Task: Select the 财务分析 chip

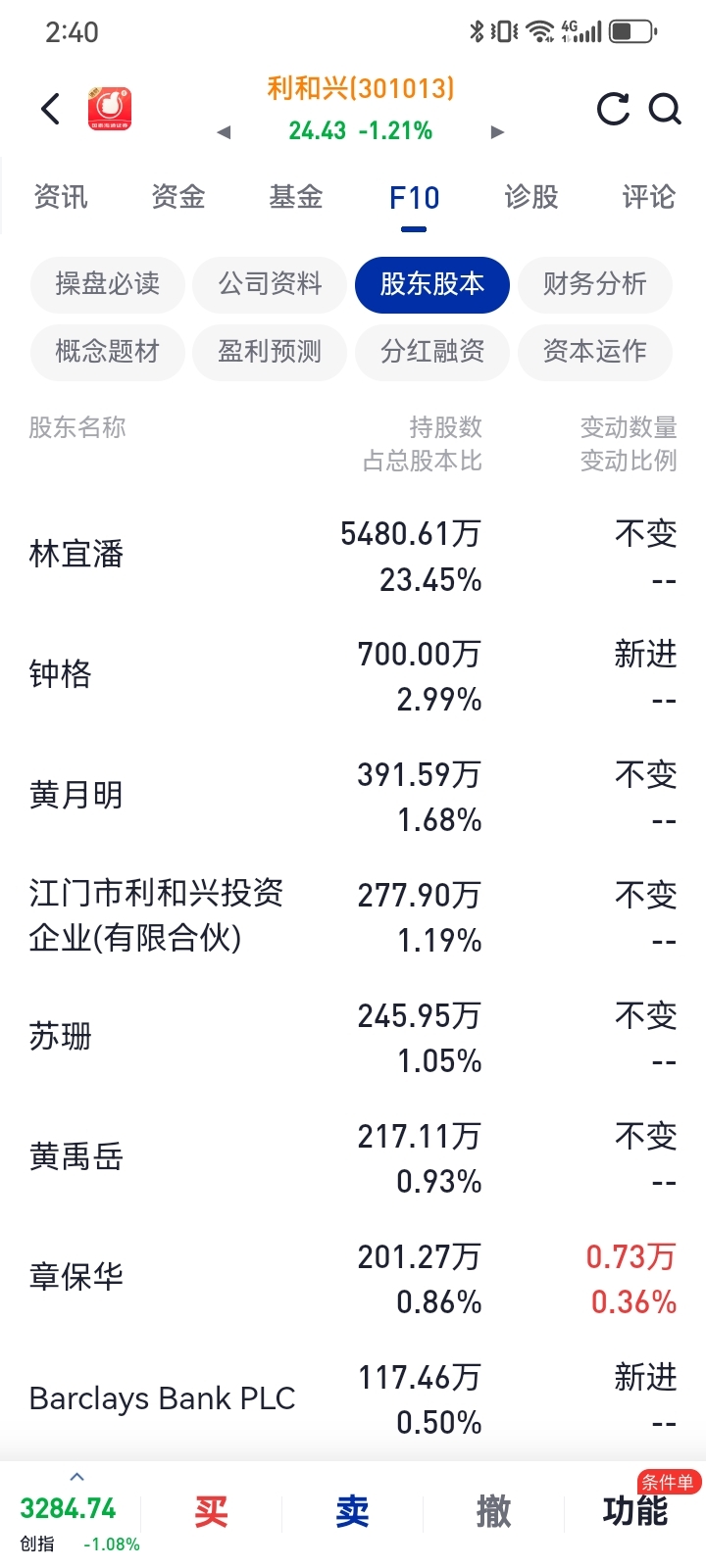Action: click(595, 284)
